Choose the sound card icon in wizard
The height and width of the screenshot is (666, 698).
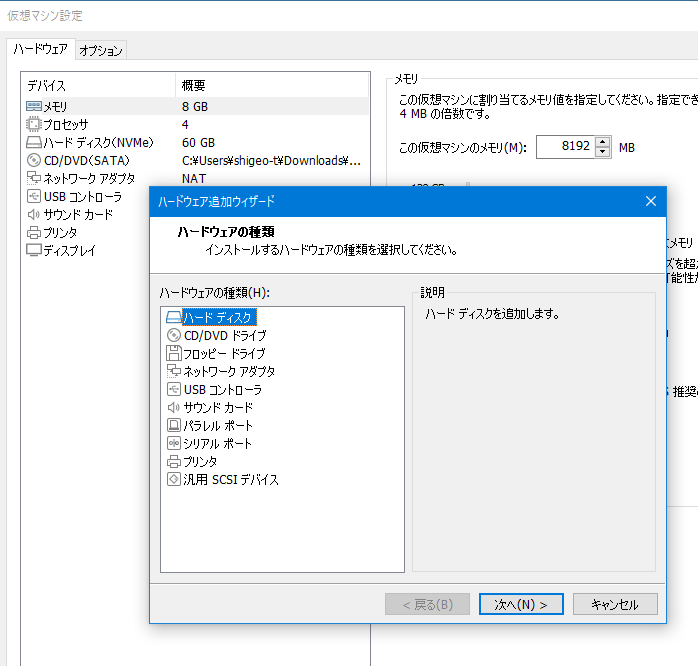174,407
